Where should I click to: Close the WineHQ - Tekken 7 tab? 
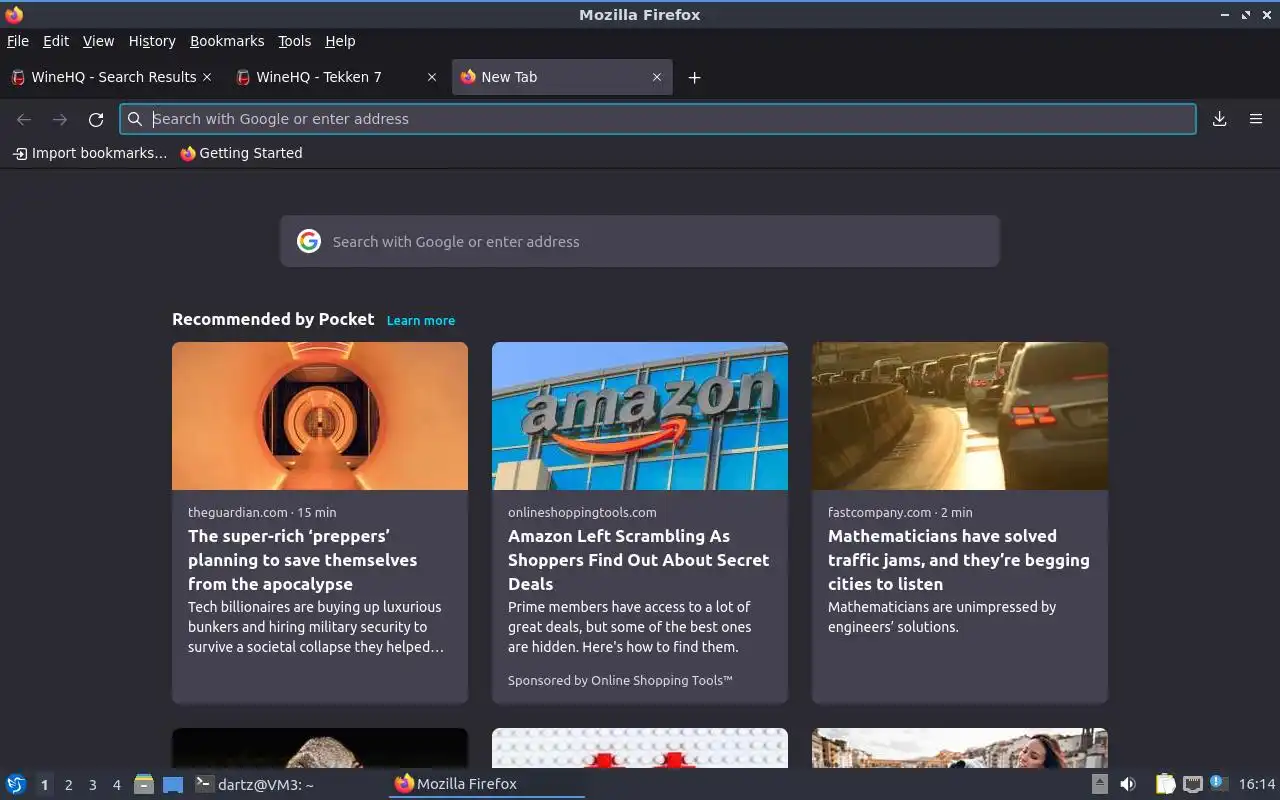point(432,77)
